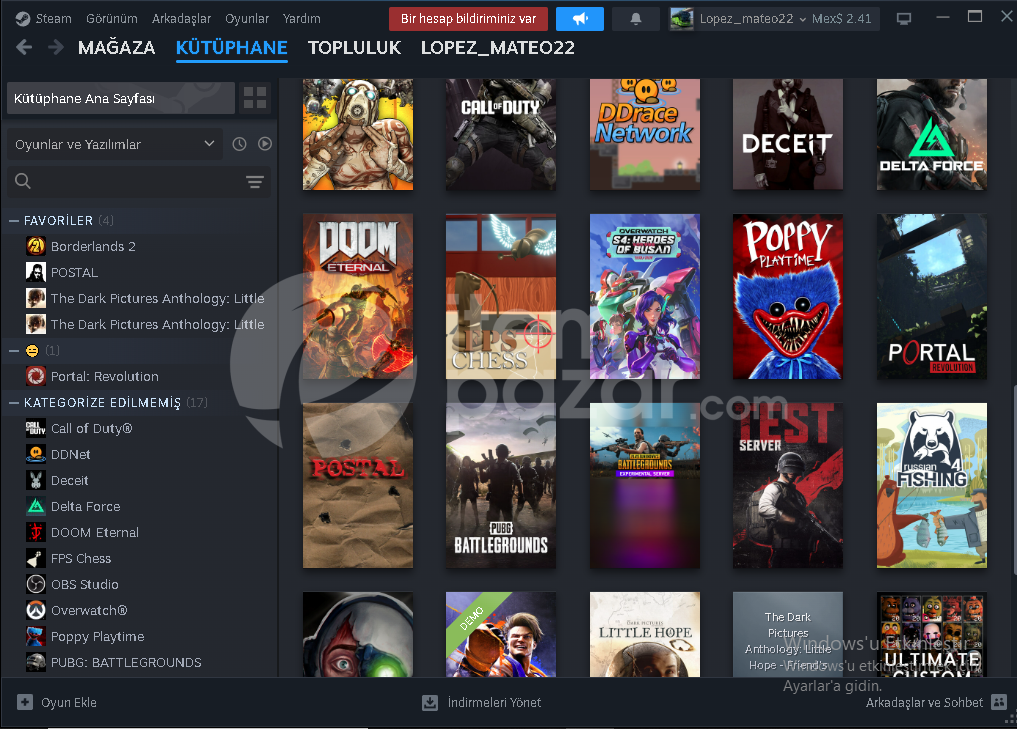The height and width of the screenshot is (729, 1017).
Task: Click İndirmeleri Yönet link
Action: [x=494, y=702]
